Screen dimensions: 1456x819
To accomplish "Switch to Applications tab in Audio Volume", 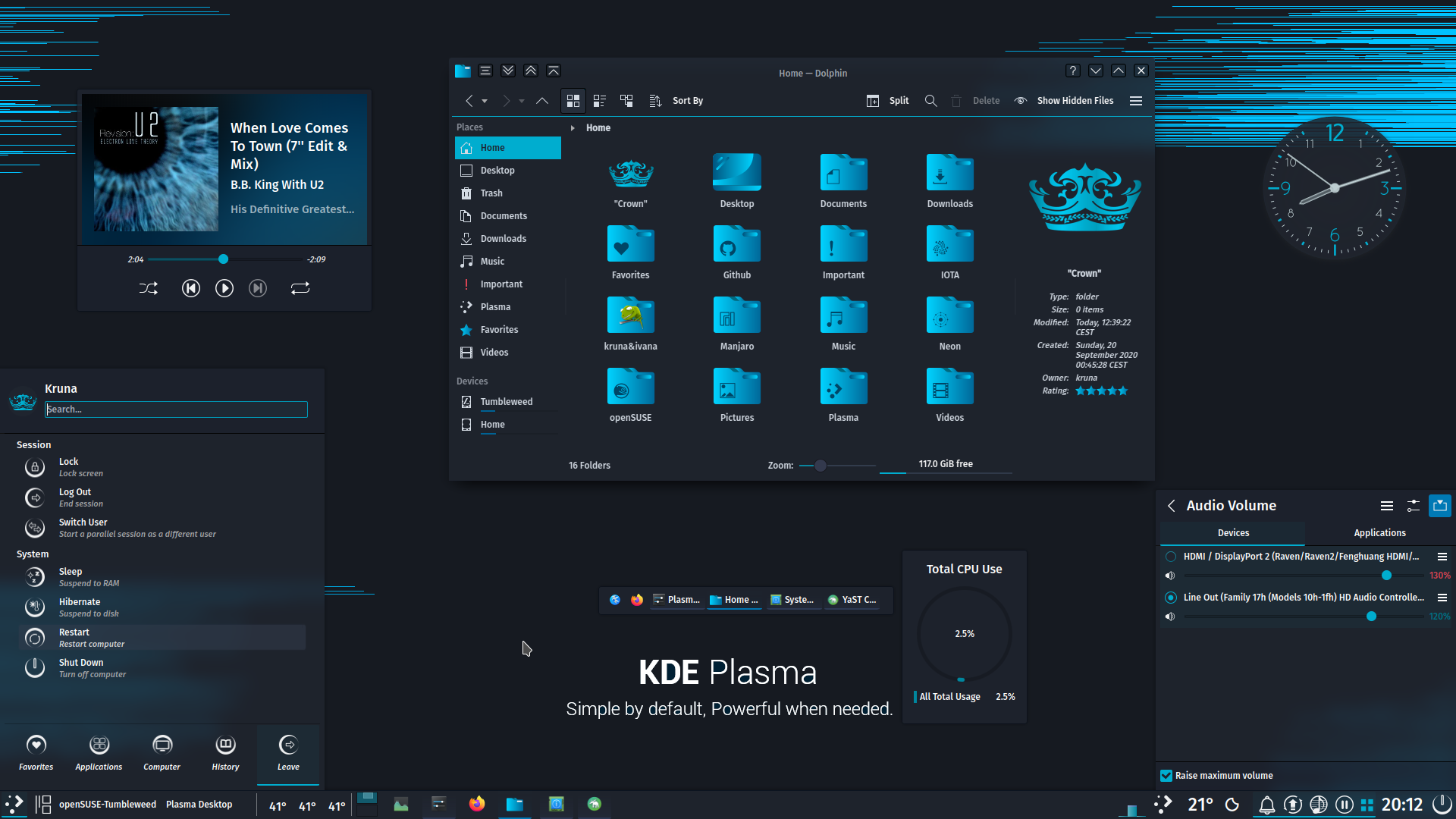I will [1379, 533].
